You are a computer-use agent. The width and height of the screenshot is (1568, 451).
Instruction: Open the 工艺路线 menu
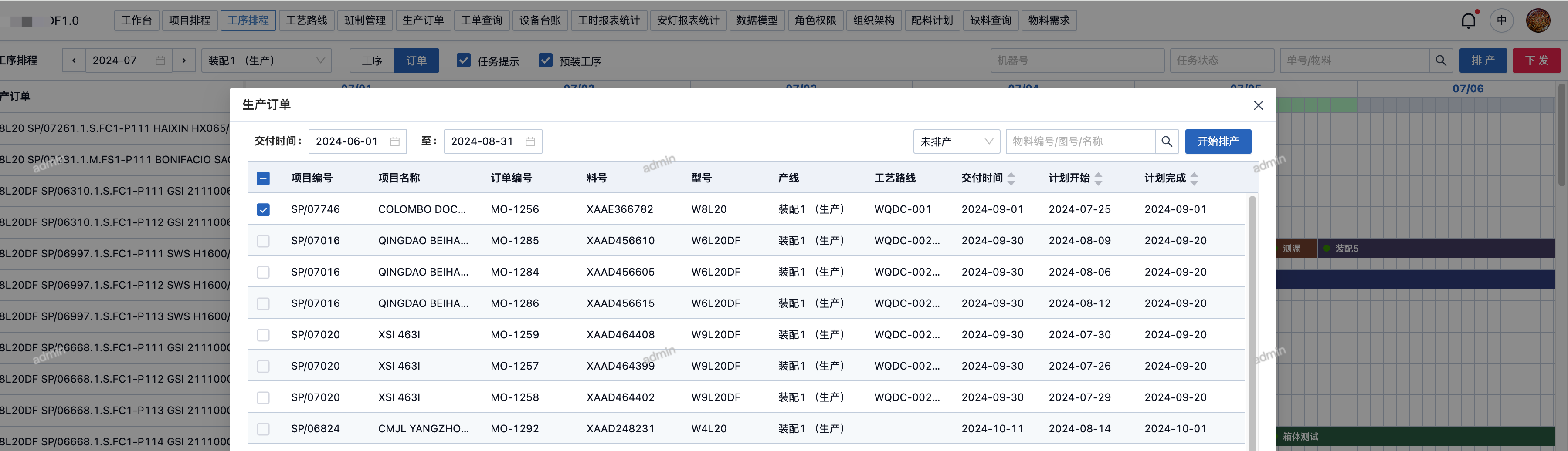point(306,20)
